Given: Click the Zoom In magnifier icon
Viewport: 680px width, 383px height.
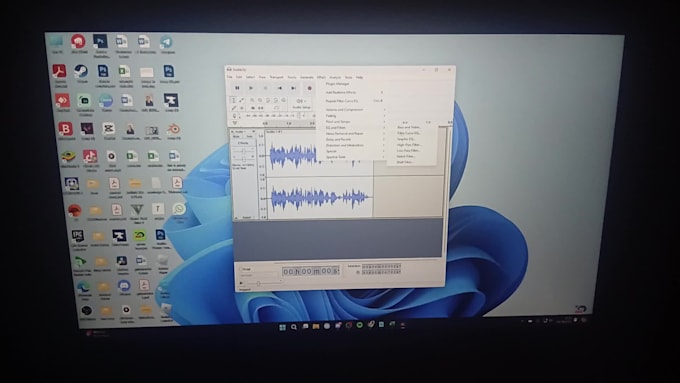Looking at the screenshot, I should tap(252, 100).
